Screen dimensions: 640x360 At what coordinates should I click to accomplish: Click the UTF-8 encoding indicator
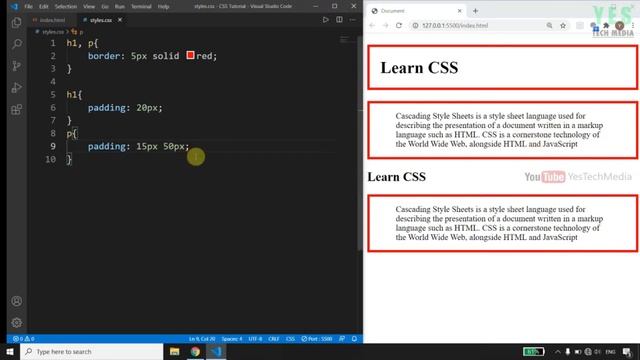click(256, 339)
